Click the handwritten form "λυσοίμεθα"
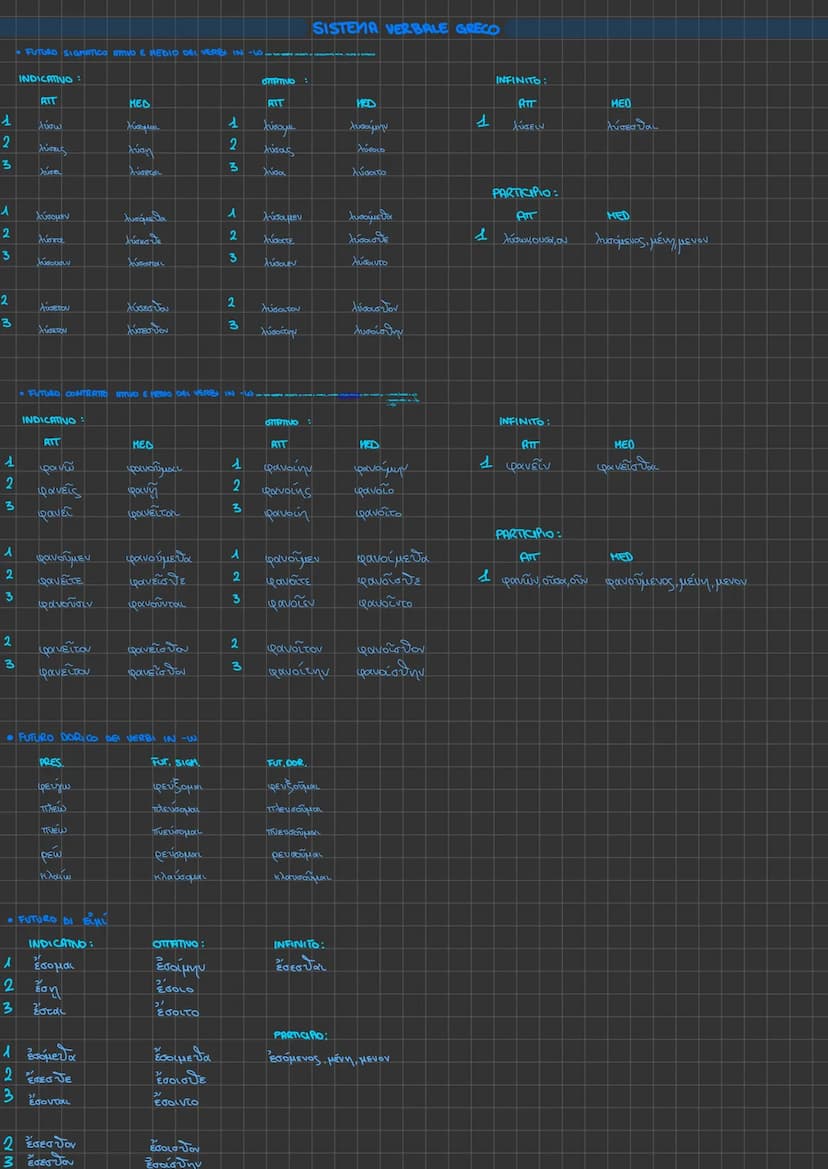 370,216
